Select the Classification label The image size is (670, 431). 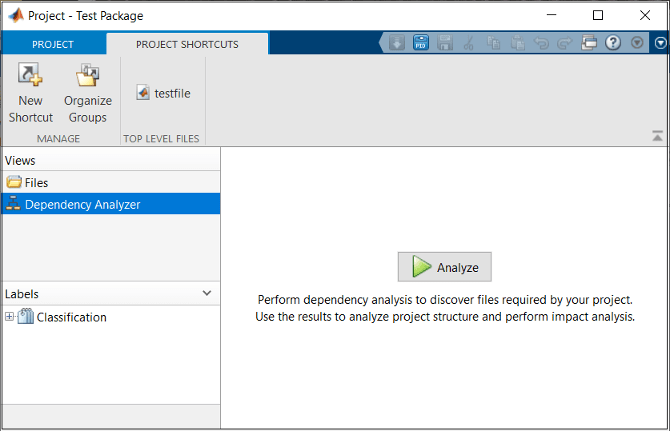pyautogui.click(x=71, y=317)
